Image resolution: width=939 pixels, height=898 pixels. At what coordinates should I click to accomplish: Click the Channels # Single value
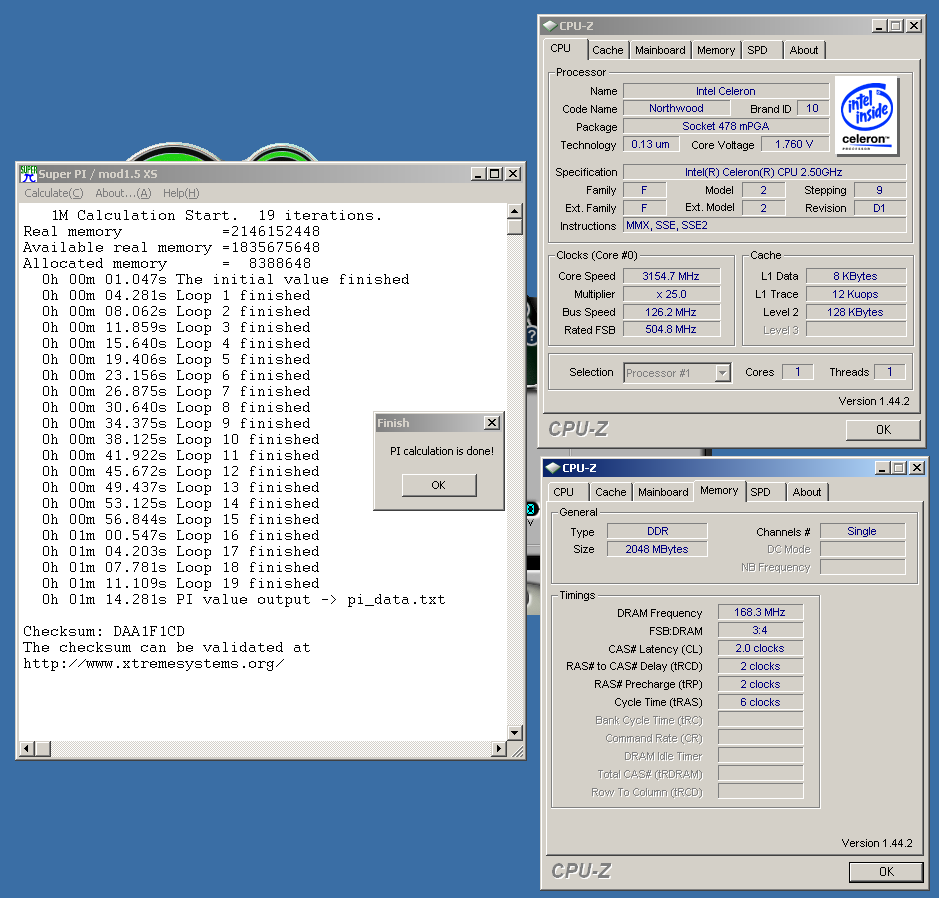862,531
